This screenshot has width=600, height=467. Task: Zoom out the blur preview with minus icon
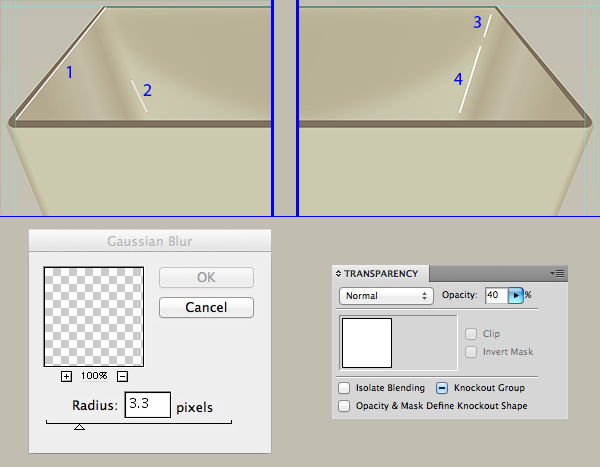point(122,376)
